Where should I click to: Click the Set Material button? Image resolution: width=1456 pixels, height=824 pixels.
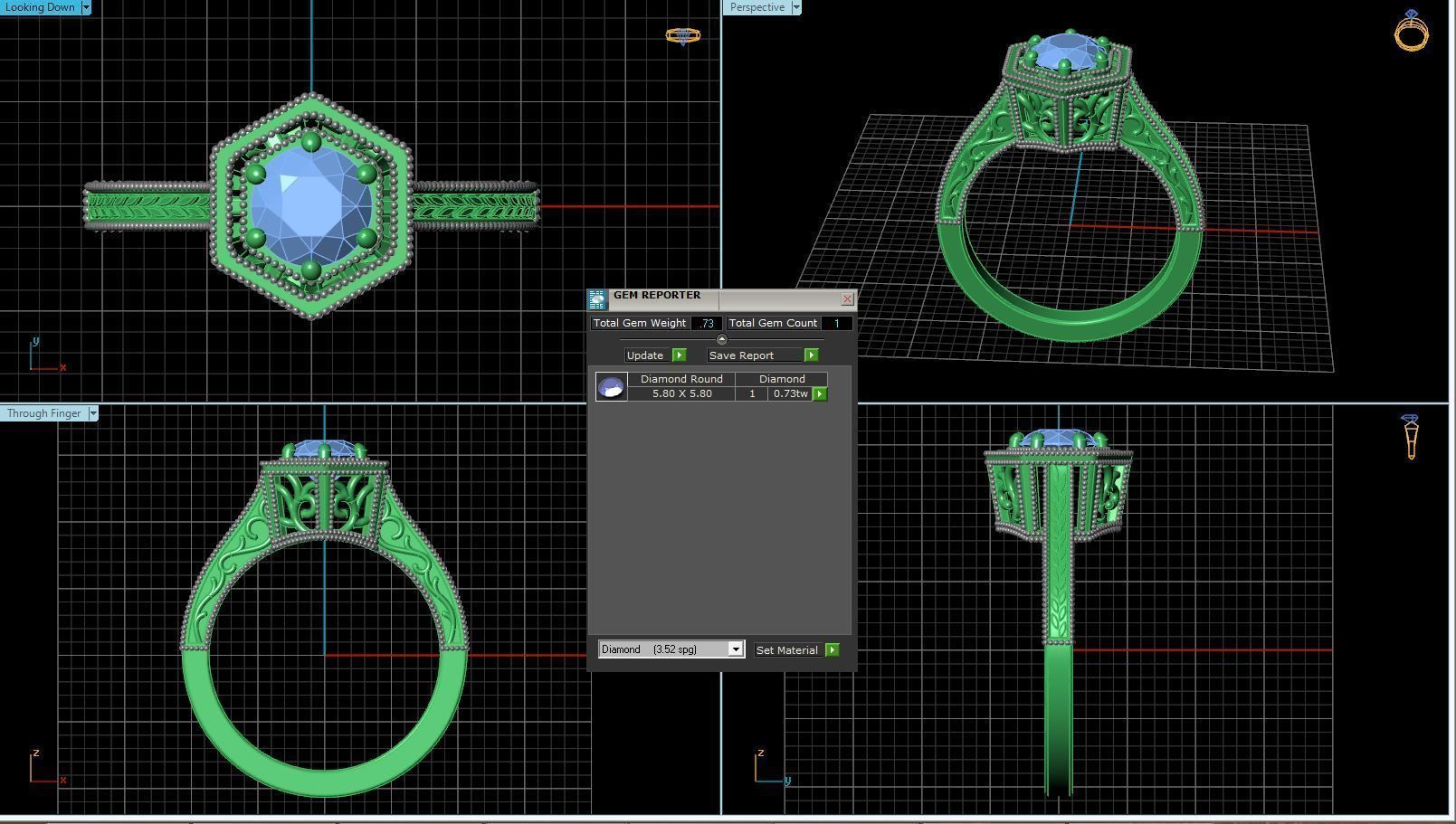[787, 650]
